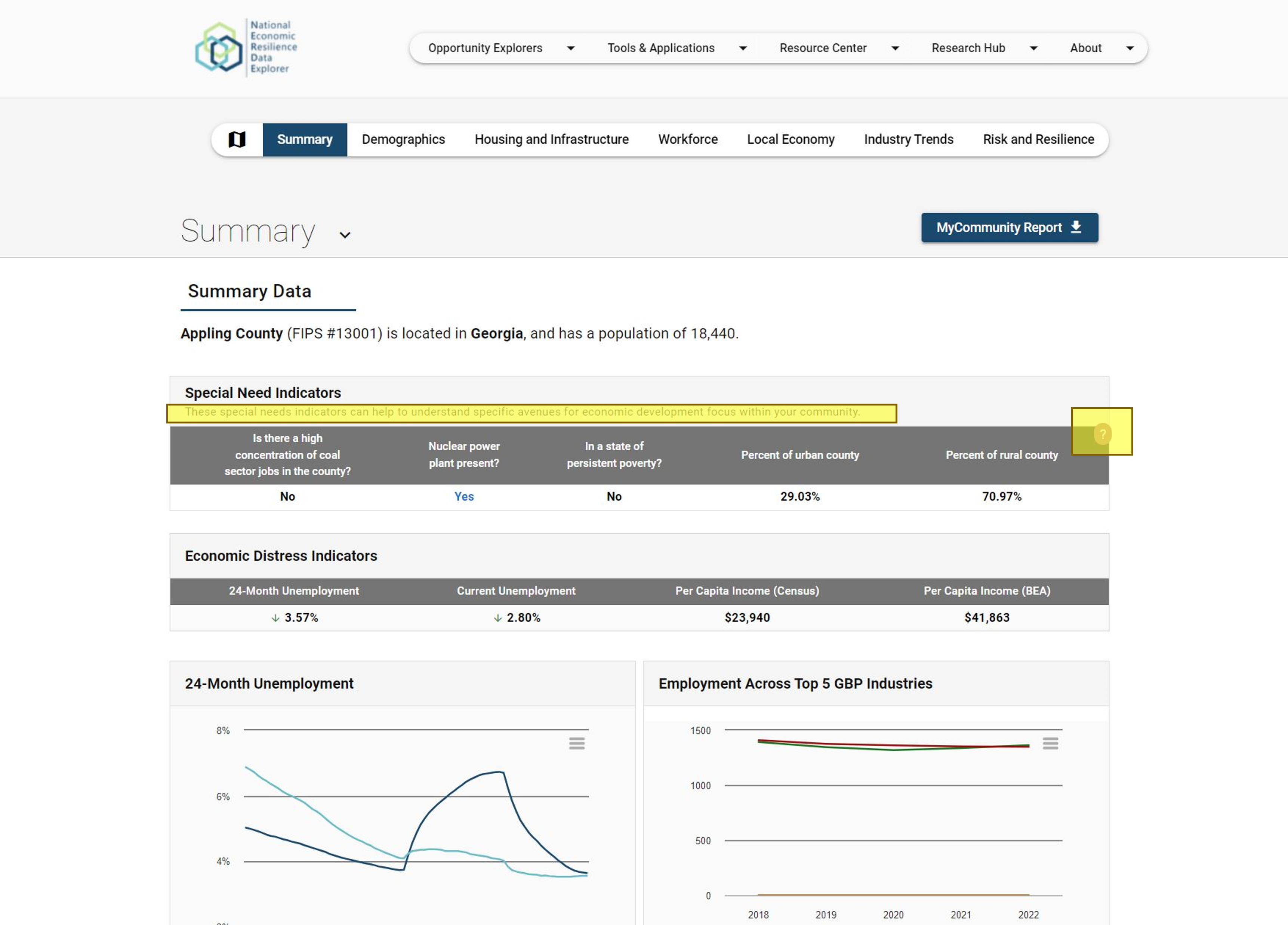
Task: Select the Summary tab
Action: pyautogui.click(x=304, y=140)
